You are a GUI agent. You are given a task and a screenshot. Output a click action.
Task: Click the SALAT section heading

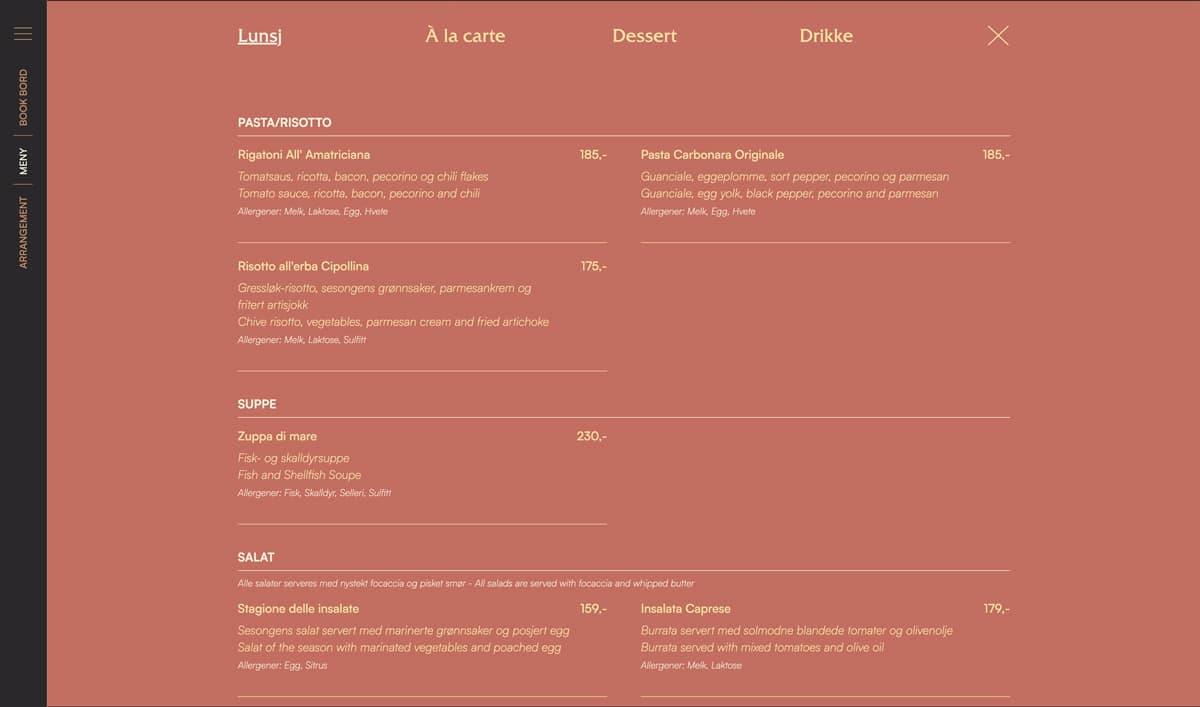tap(256, 558)
